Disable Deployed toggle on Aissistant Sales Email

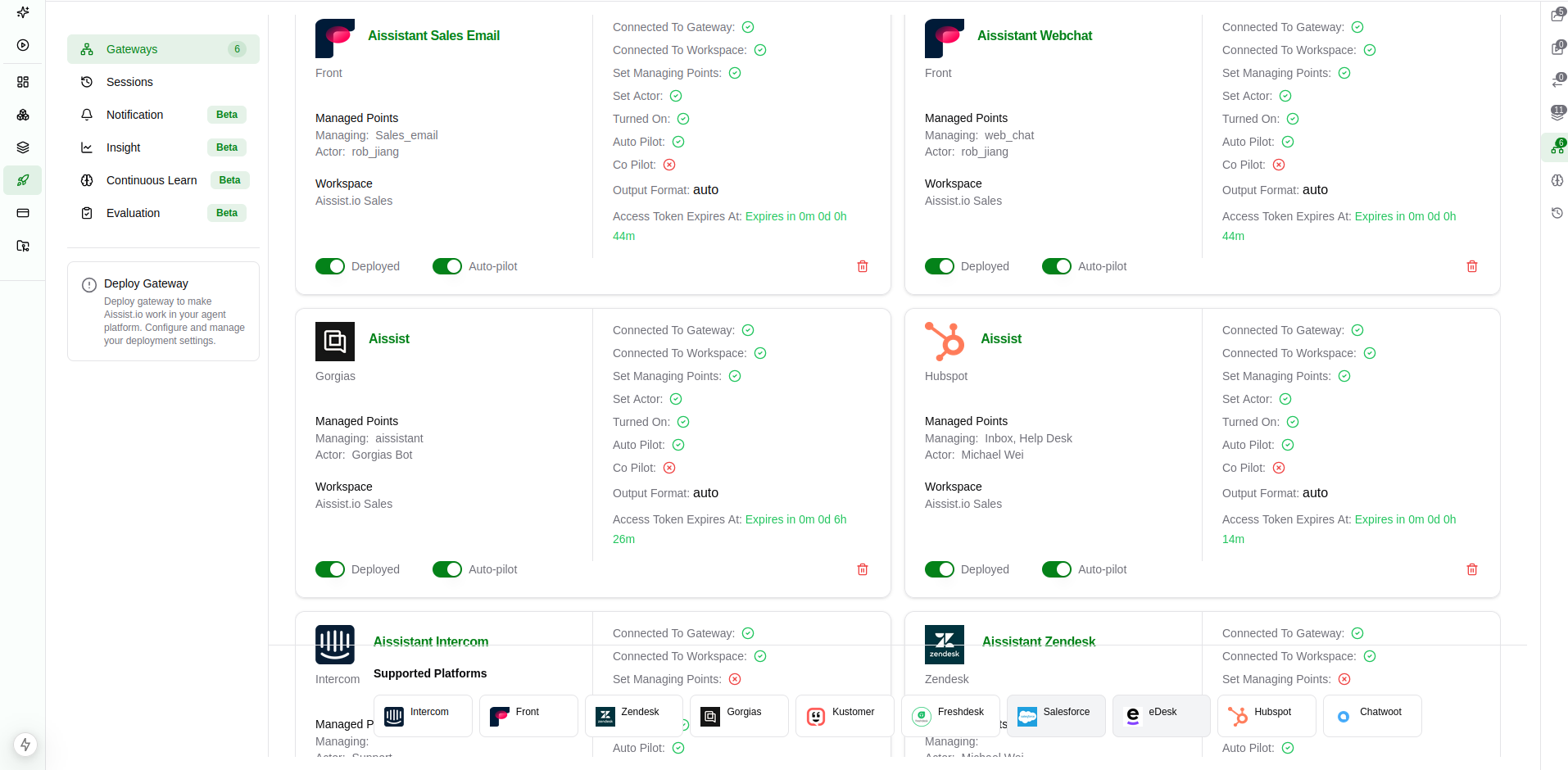(x=330, y=266)
